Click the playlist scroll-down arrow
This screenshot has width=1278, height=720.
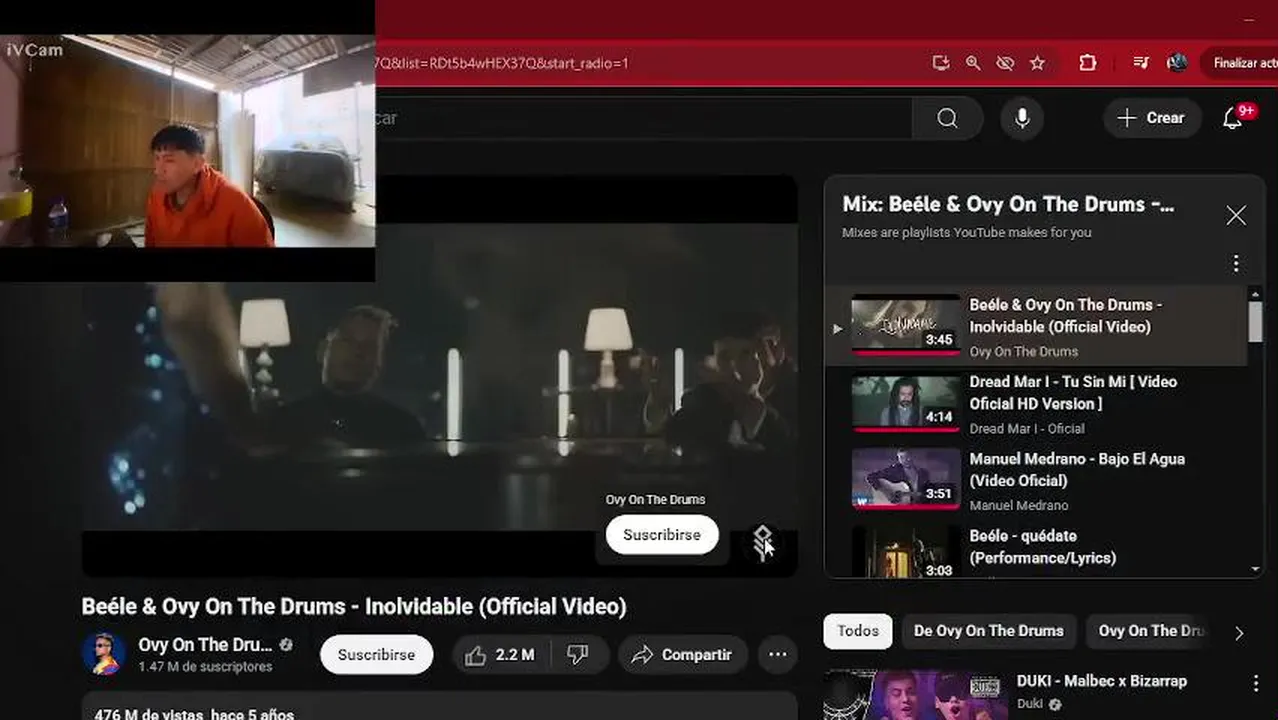coord(1255,569)
